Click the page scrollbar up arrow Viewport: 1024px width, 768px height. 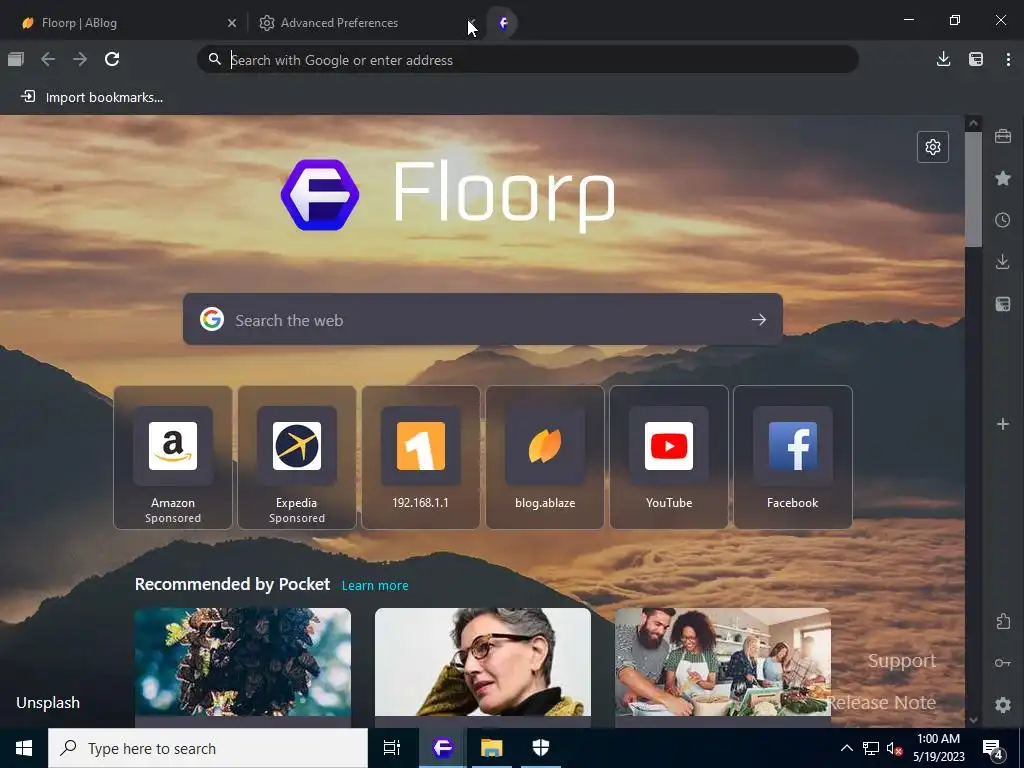(973, 123)
